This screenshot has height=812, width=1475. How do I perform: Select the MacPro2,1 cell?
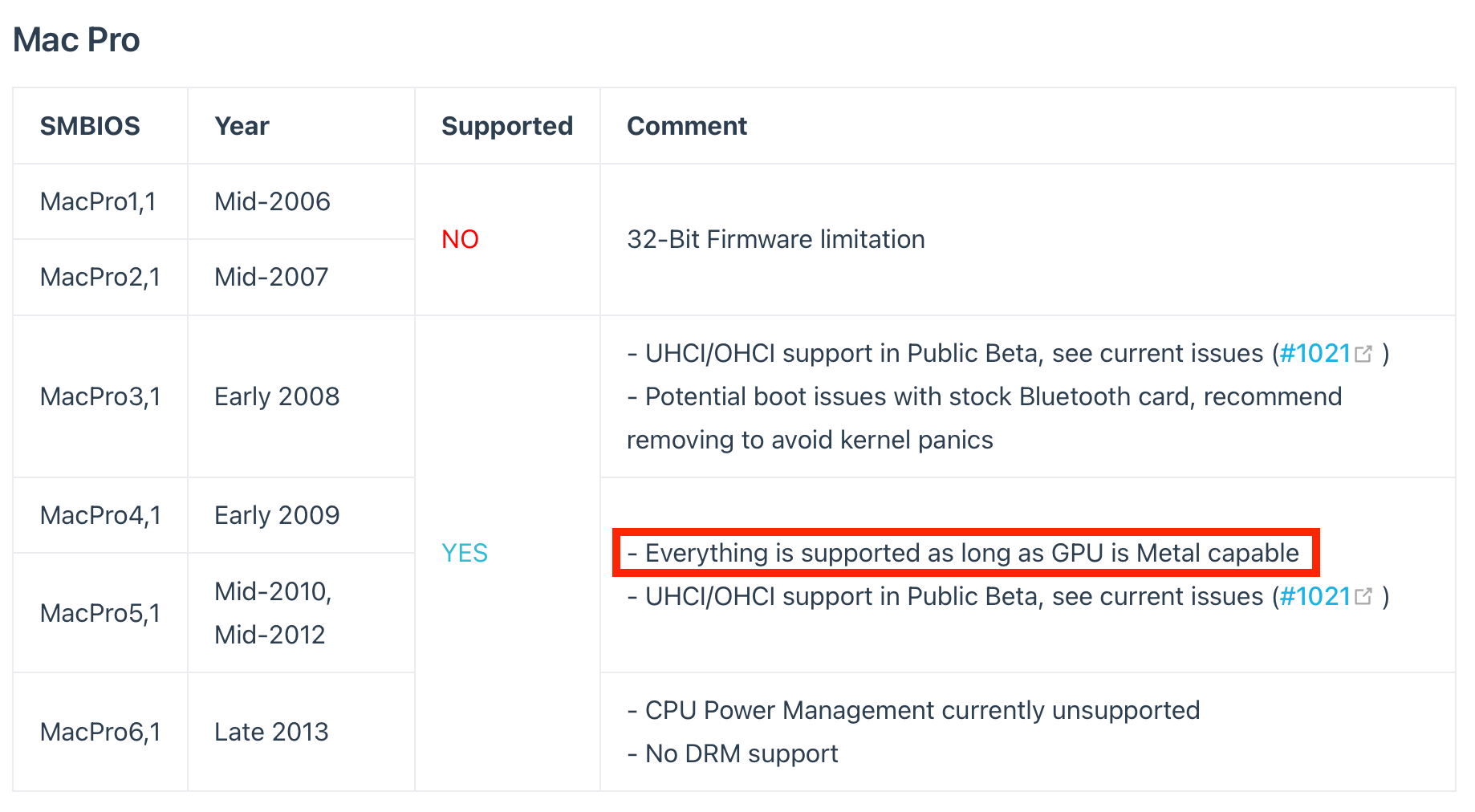(x=100, y=277)
